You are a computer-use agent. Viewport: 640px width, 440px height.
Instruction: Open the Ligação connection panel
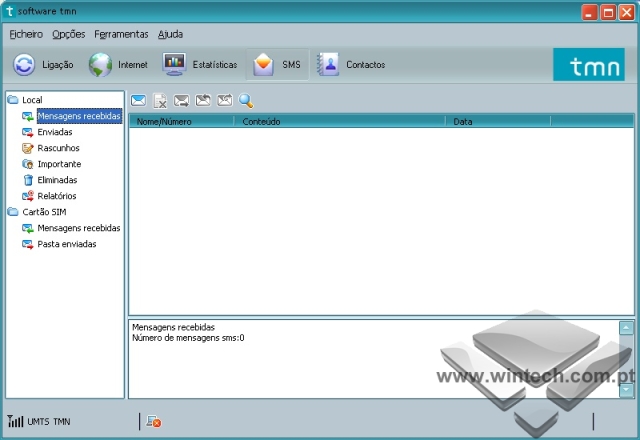click(x=43, y=65)
